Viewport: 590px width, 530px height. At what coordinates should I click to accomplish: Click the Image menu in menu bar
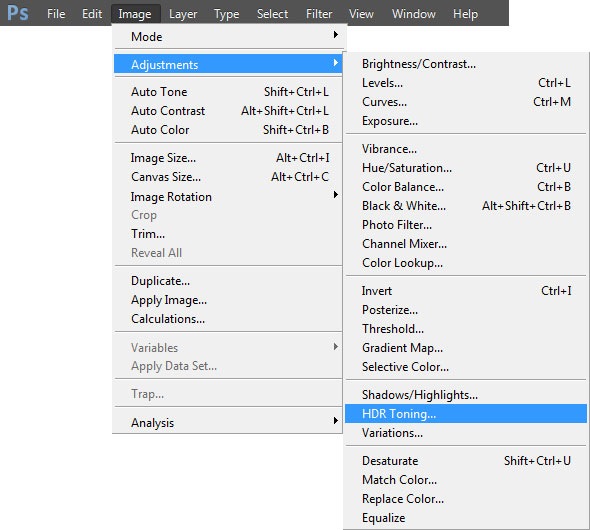click(x=135, y=14)
